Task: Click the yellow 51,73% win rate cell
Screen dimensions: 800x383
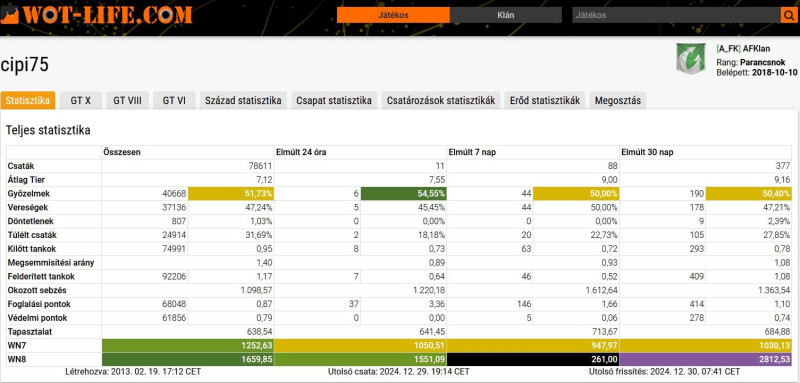Action: pyautogui.click(x=231, y=194)
